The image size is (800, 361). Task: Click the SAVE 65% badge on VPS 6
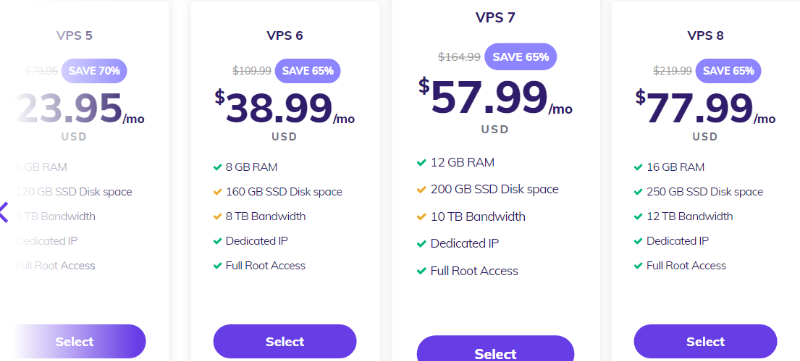coord(308,71)
